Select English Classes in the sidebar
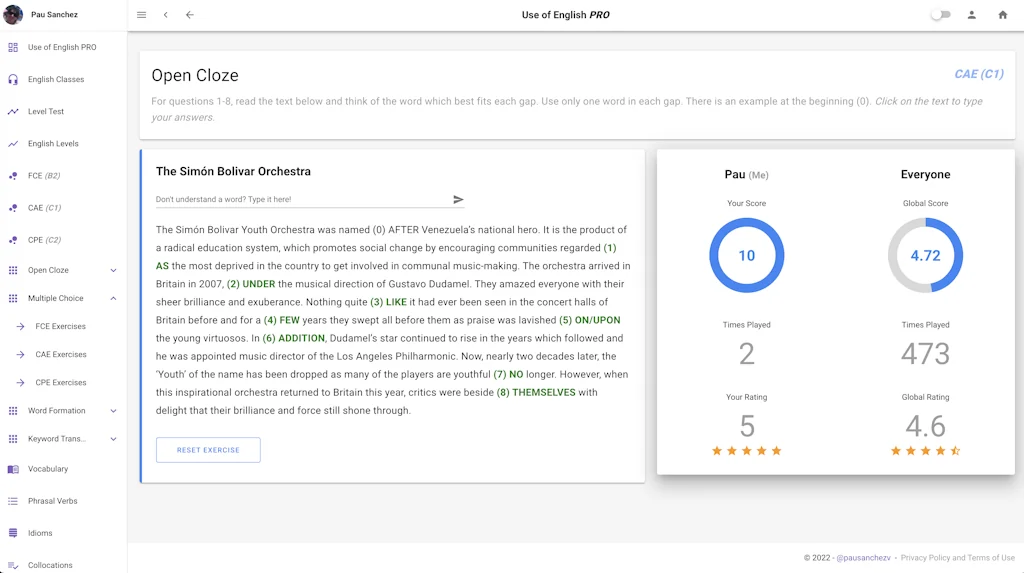This screenshot has width=1024, height=573. pyautogui.click(x=56, y=79)
